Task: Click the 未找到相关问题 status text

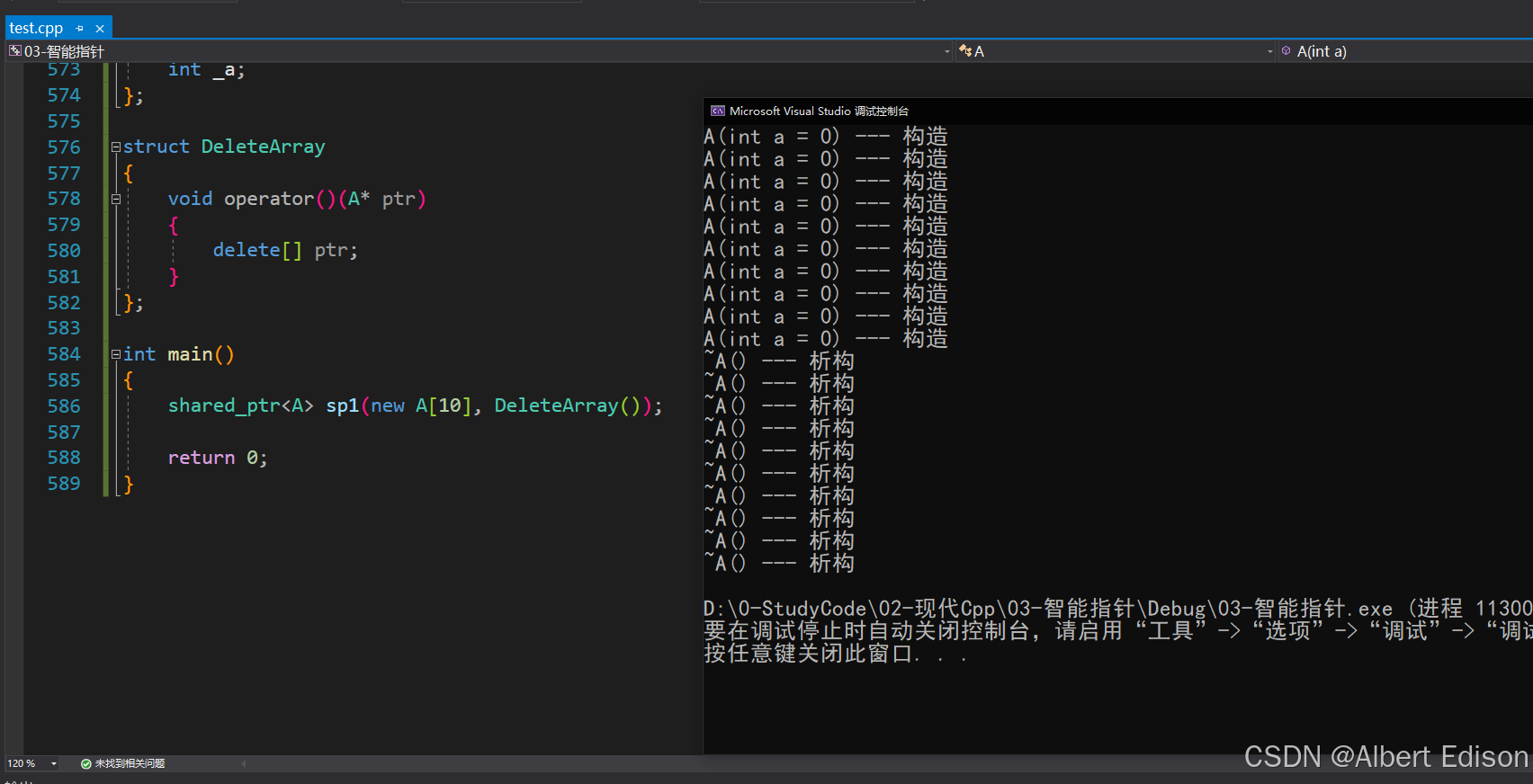Action: (130, 763)
